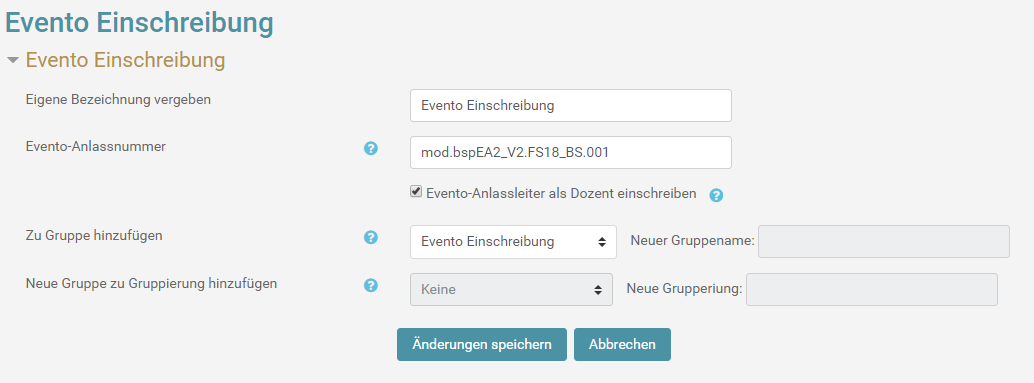This screenshot has height=383, width=1034.
Task: Click the Neue Grupperiung label
Action: click(x=684, y=289)
